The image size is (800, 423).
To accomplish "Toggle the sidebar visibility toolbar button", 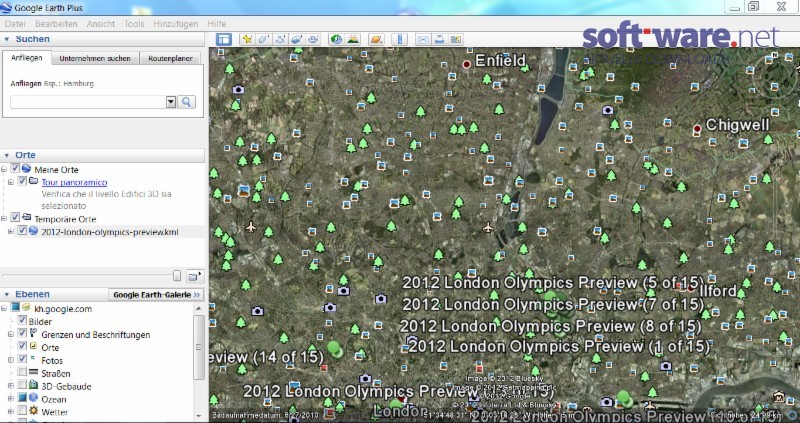I will coord(223,39).
